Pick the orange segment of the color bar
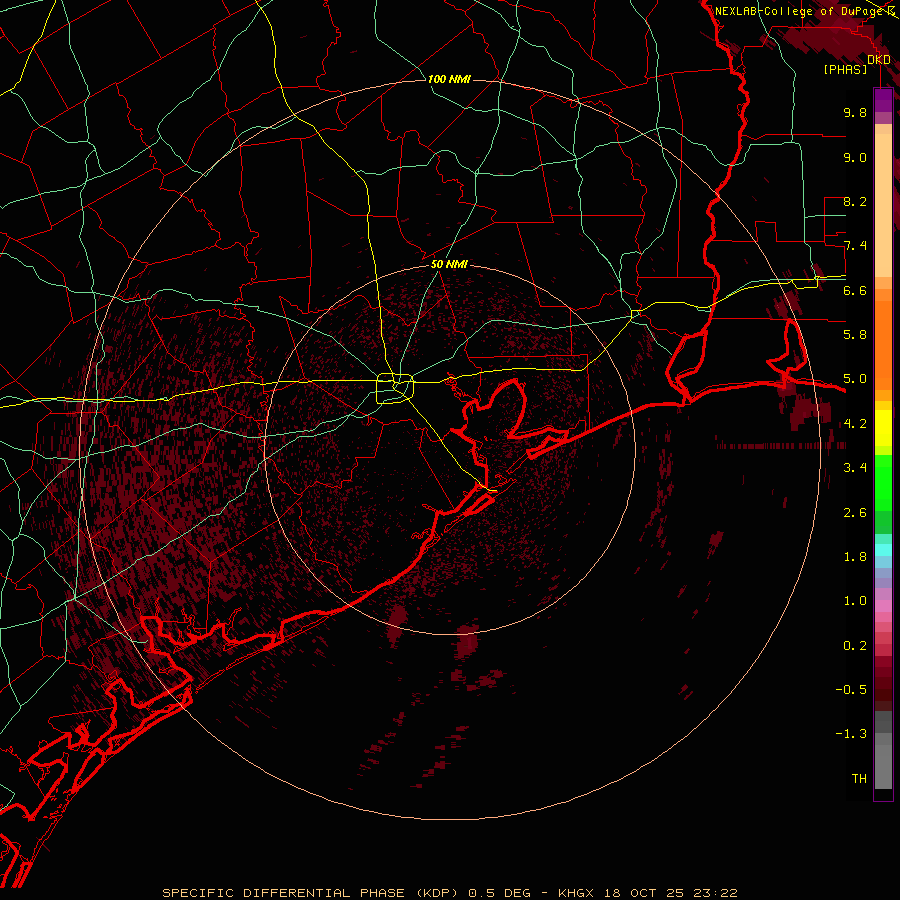The image size is (900, 900). (x=883, y=344)
